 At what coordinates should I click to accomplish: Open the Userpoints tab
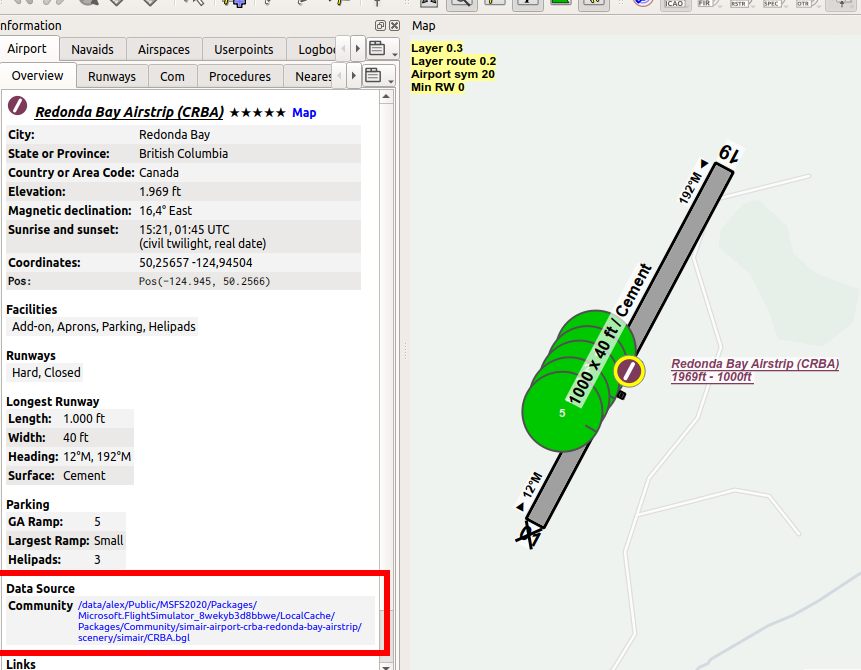243,49
